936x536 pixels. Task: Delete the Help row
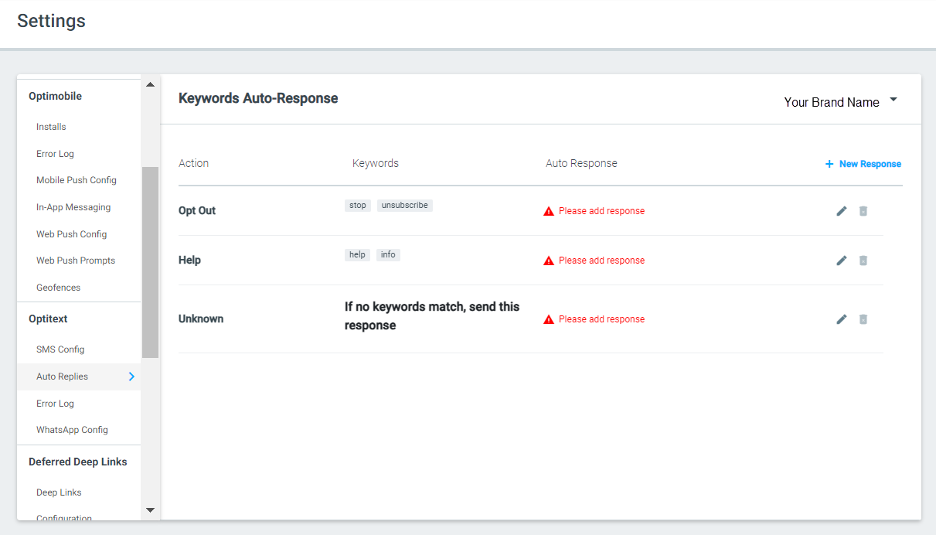tap(863, 260)
